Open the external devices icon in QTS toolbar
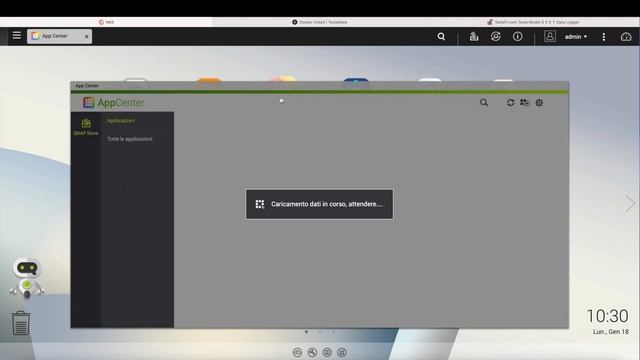 [496, 36]
